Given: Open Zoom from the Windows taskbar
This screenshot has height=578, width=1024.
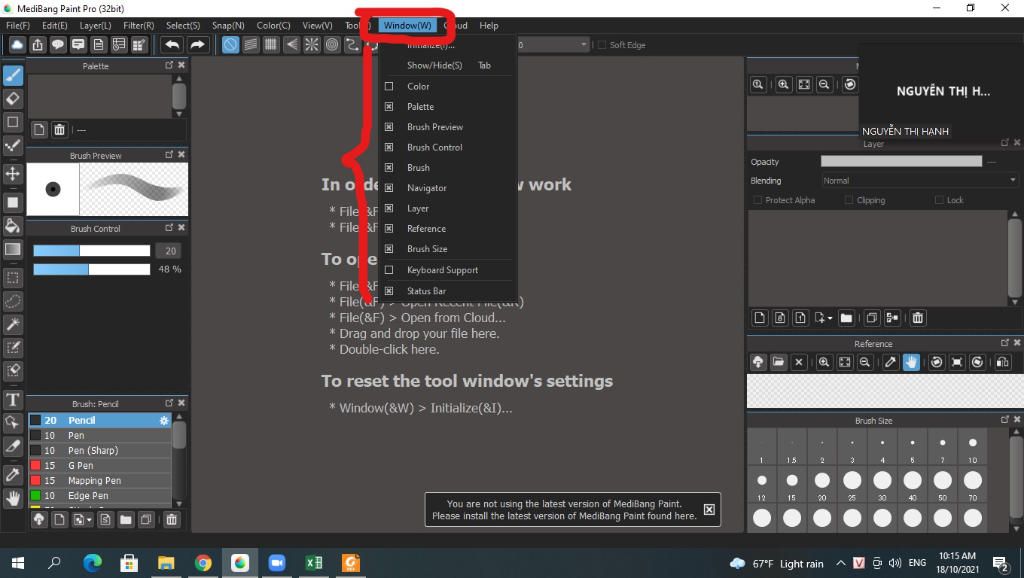Looking at the screenshot, I should click(277, 563).
